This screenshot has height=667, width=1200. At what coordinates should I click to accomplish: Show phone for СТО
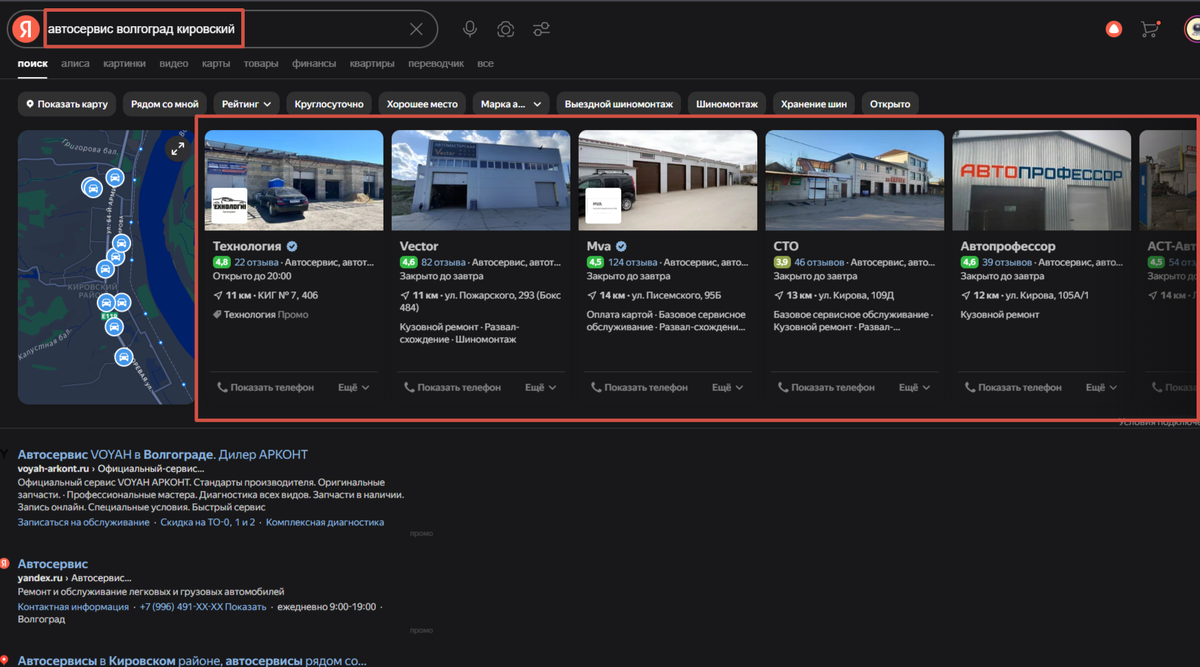point(826,387)
